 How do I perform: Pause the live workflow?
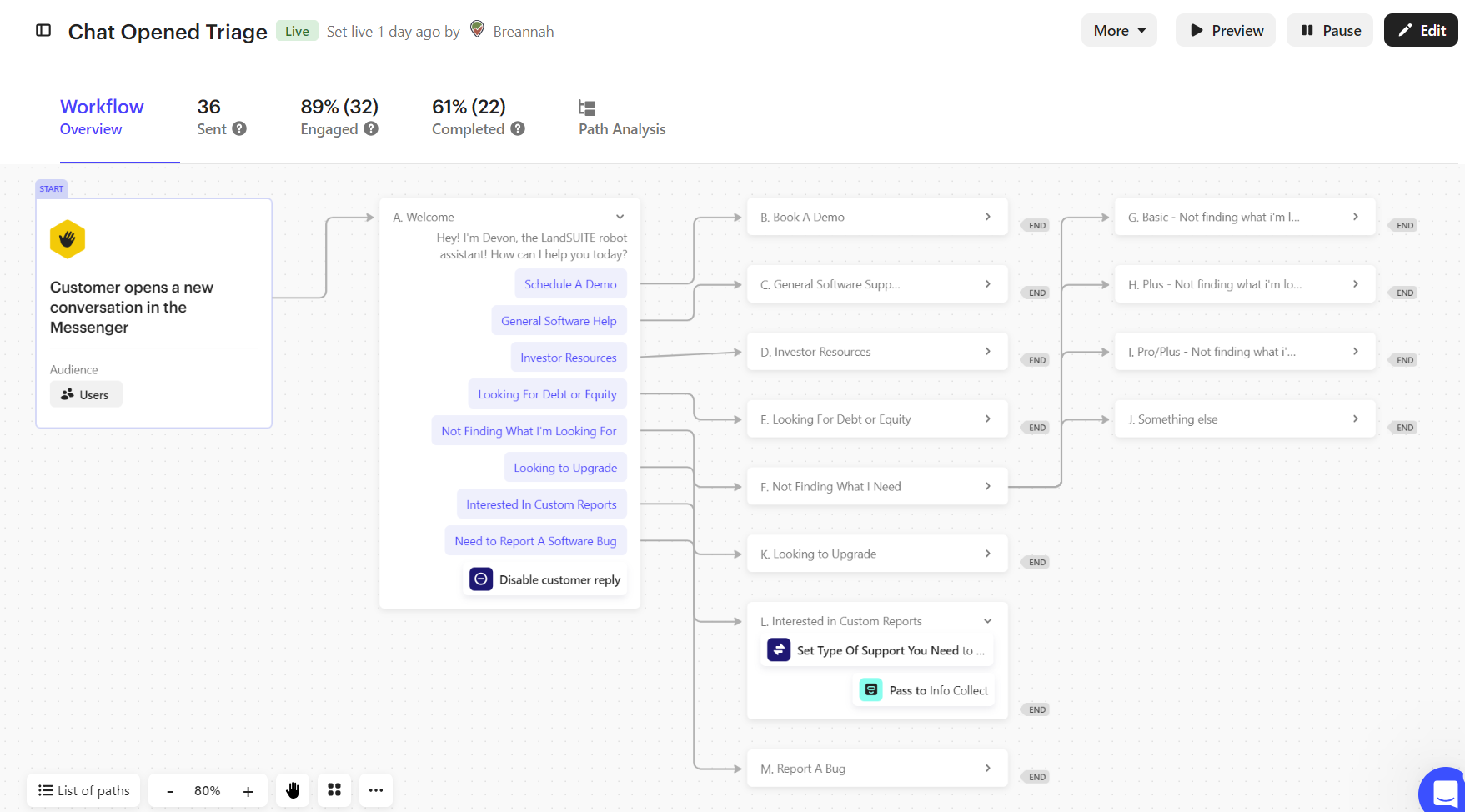point(1330,31)
